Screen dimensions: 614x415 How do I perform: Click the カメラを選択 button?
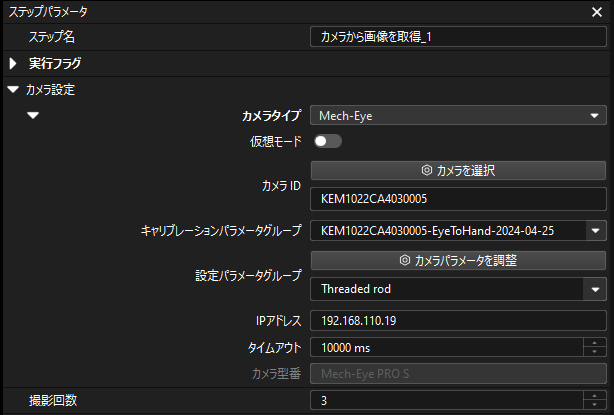pyautogui.click(x=458, y=171)
